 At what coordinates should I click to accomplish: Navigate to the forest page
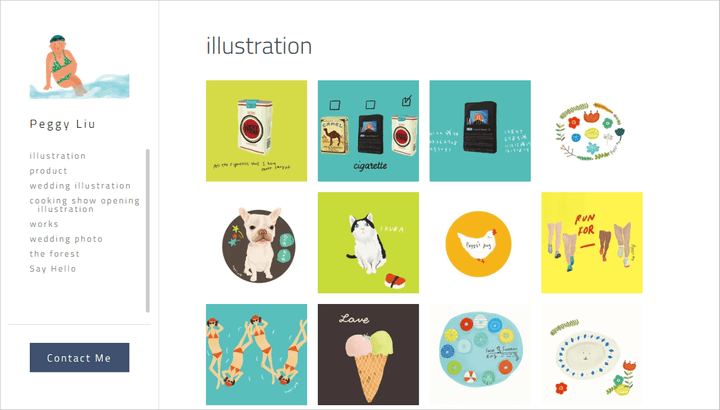coord(54,254)
